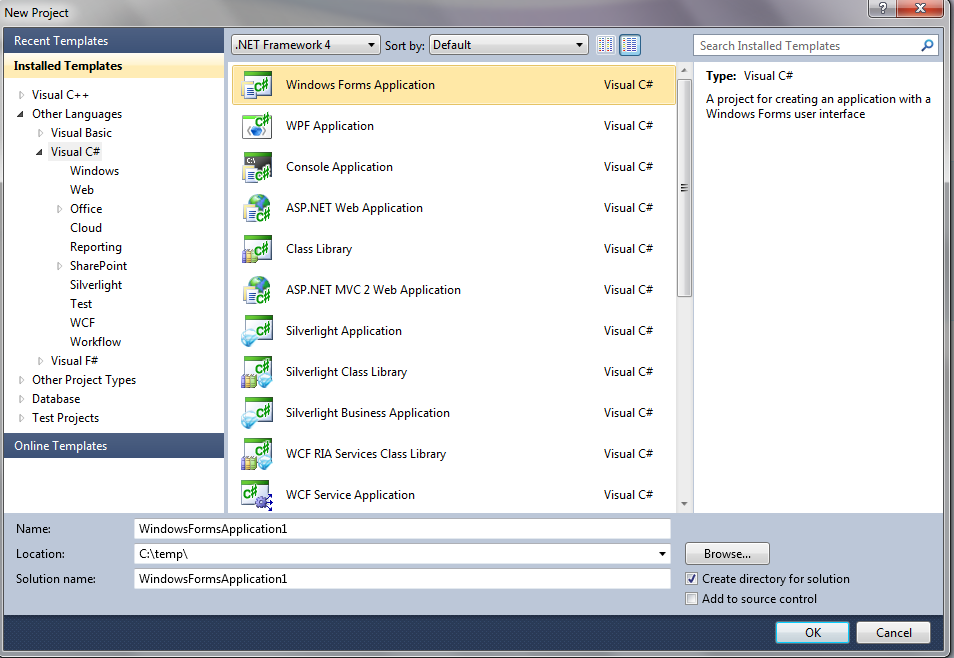Enable Add to source control checkbox
This screenshot has width=954, height=658.
pyautogui.click(x=692, y=599)
